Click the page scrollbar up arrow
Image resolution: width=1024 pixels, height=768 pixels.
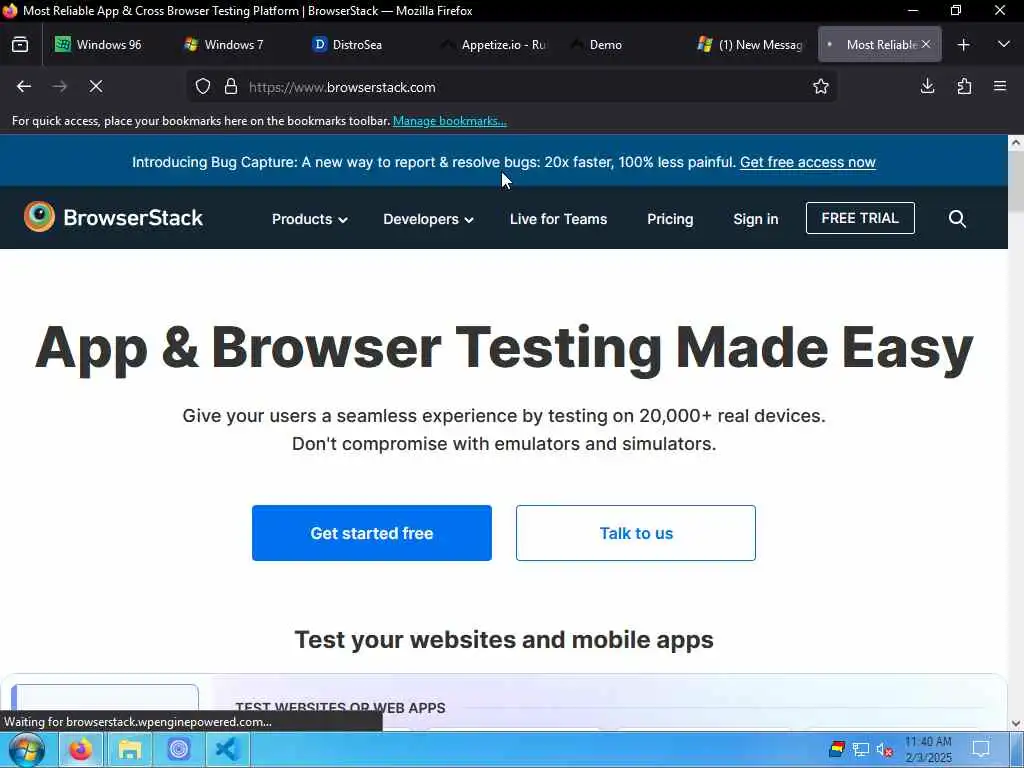point(1016,142)
